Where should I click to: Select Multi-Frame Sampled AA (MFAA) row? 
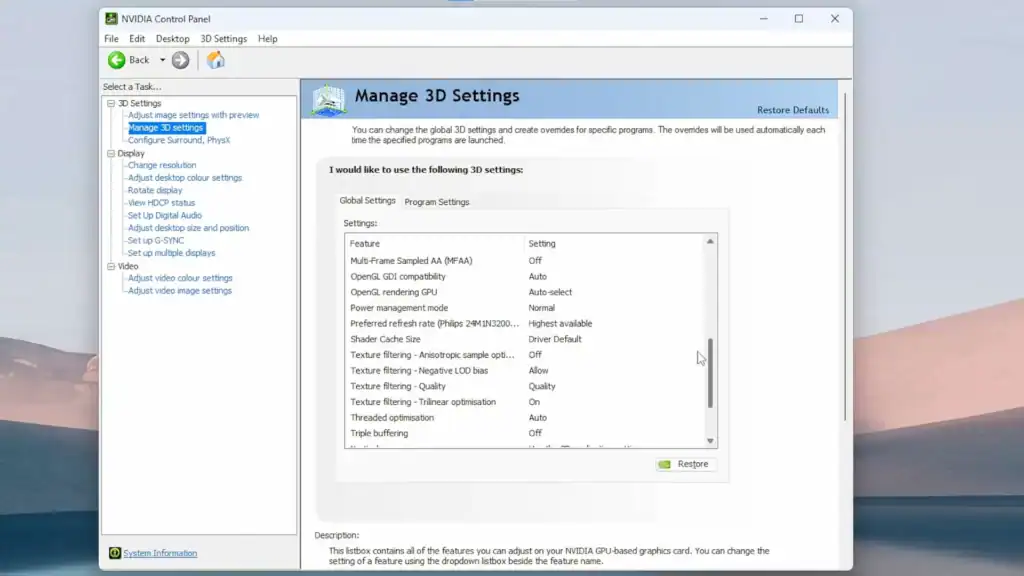[x=525, y=261]
